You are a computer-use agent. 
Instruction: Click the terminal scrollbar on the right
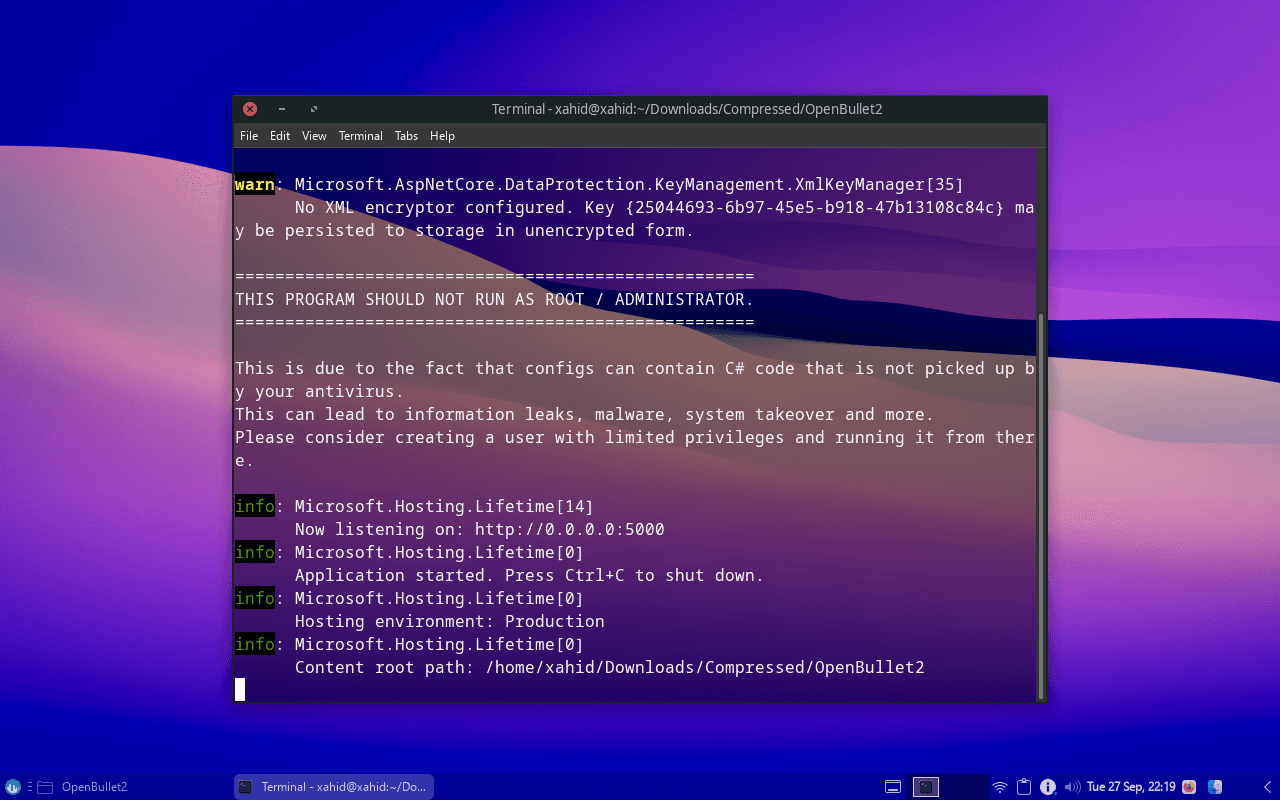(1041, 500)
